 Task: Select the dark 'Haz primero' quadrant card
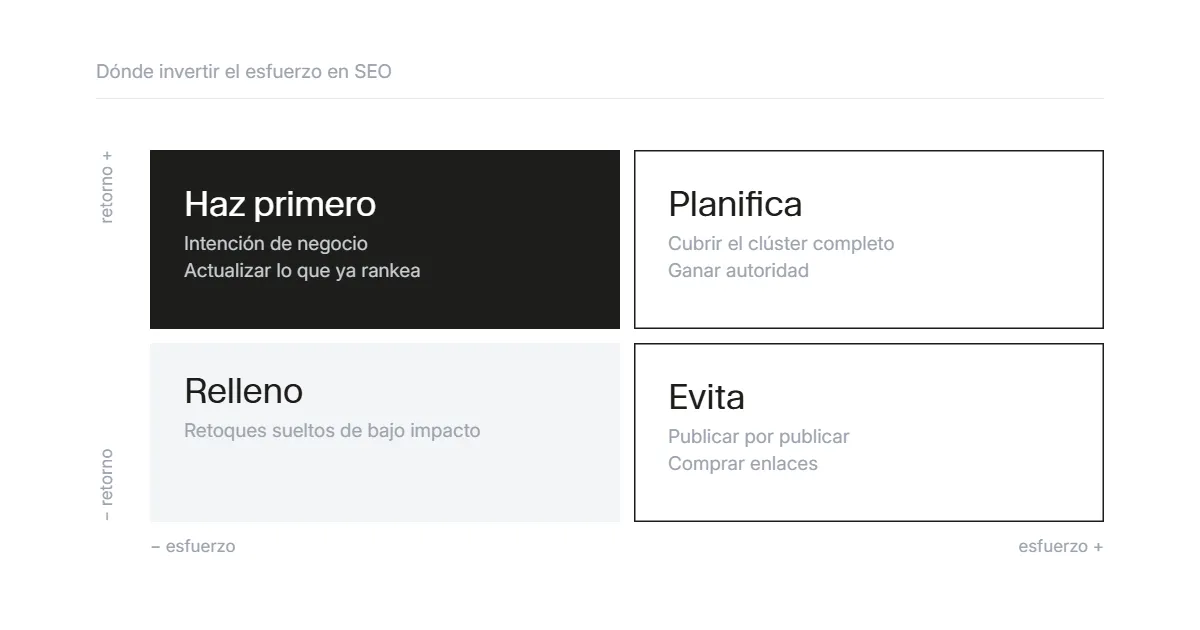tap(385, 239)
